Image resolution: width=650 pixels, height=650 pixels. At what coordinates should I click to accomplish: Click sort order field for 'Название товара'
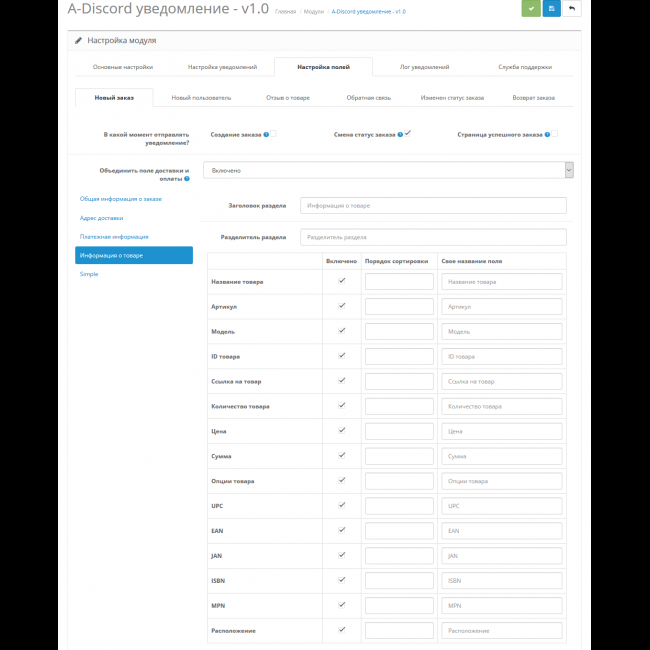pyautogui.click(x=399, y=282)
